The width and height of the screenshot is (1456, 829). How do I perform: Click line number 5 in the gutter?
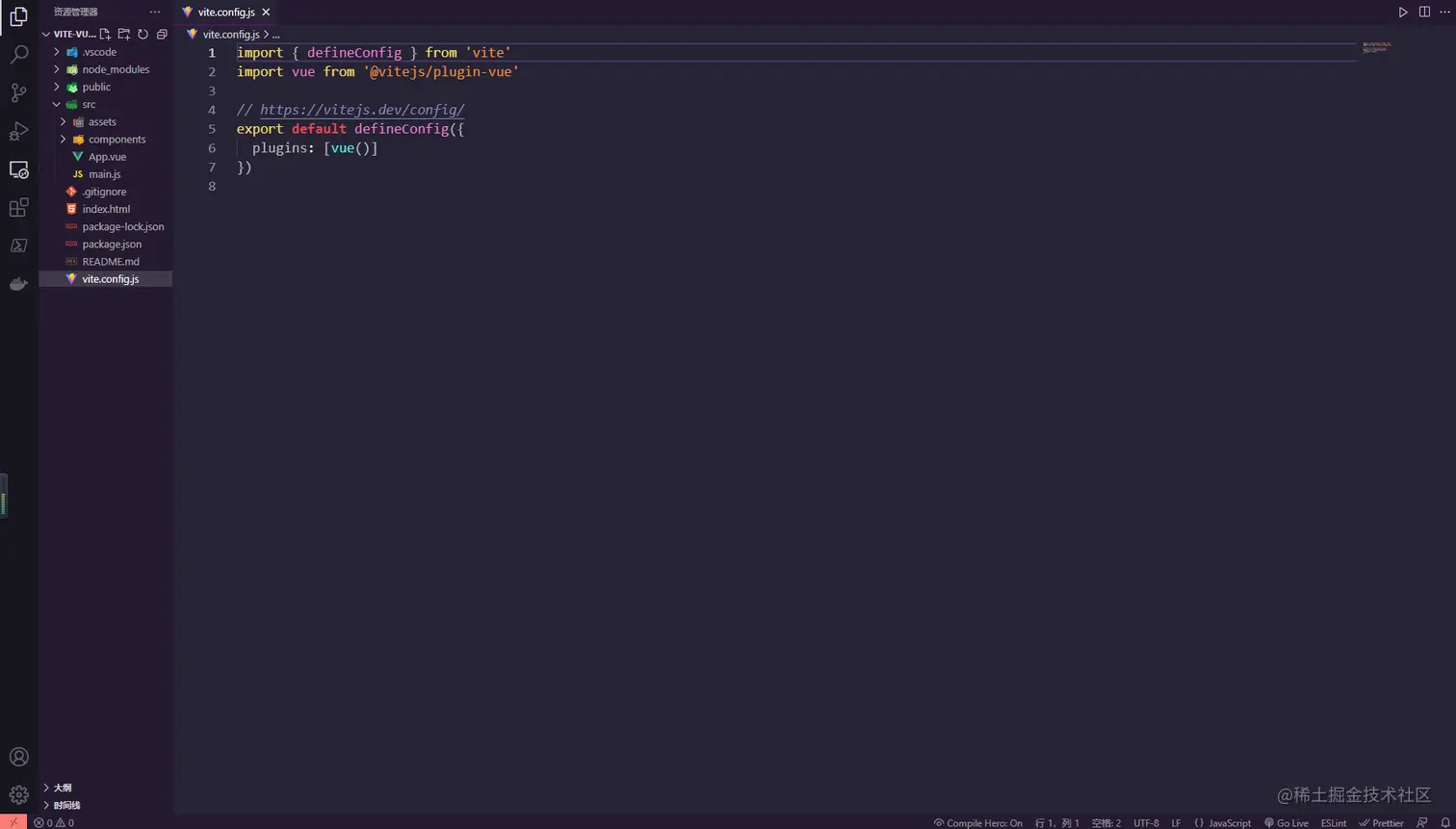(x=212, y=129)
